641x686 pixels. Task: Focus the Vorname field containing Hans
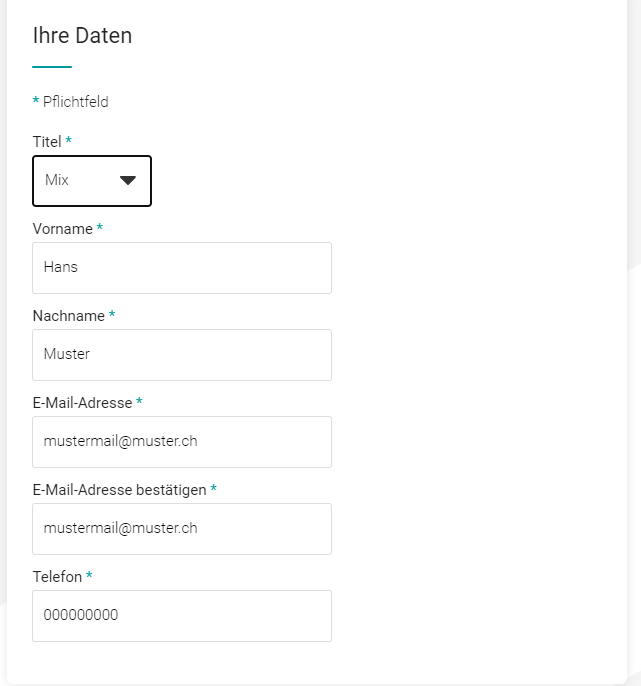click(x=182, y=268)
